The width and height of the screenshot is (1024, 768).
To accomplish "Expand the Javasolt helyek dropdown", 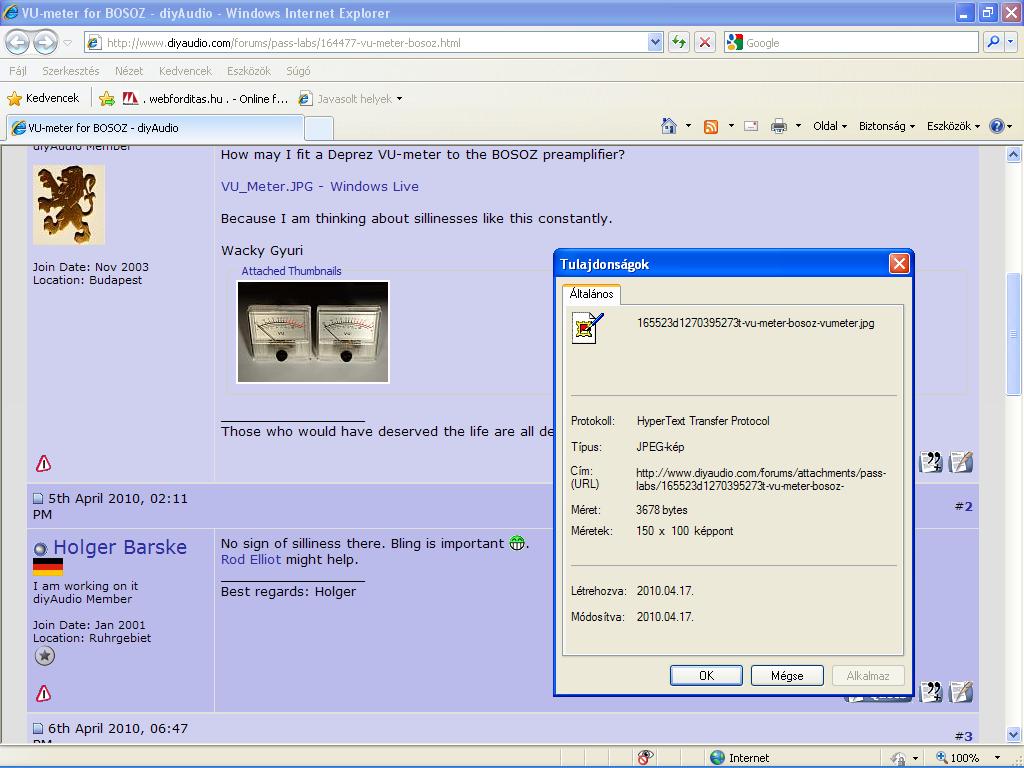I will tap(400, 99).
